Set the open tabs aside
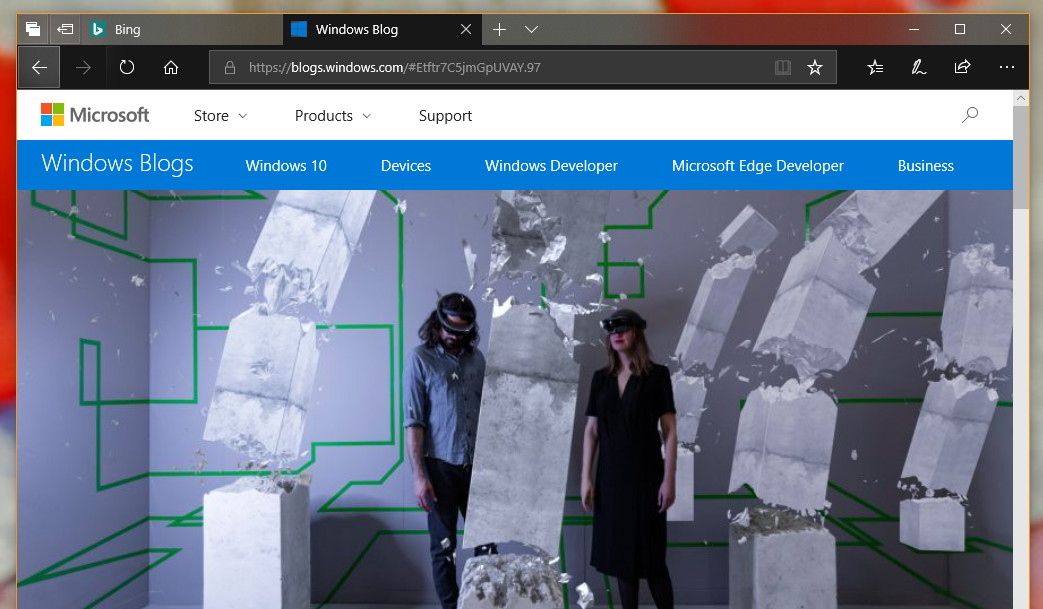This screenshot has height=609, width=1043. click(65, 29)
